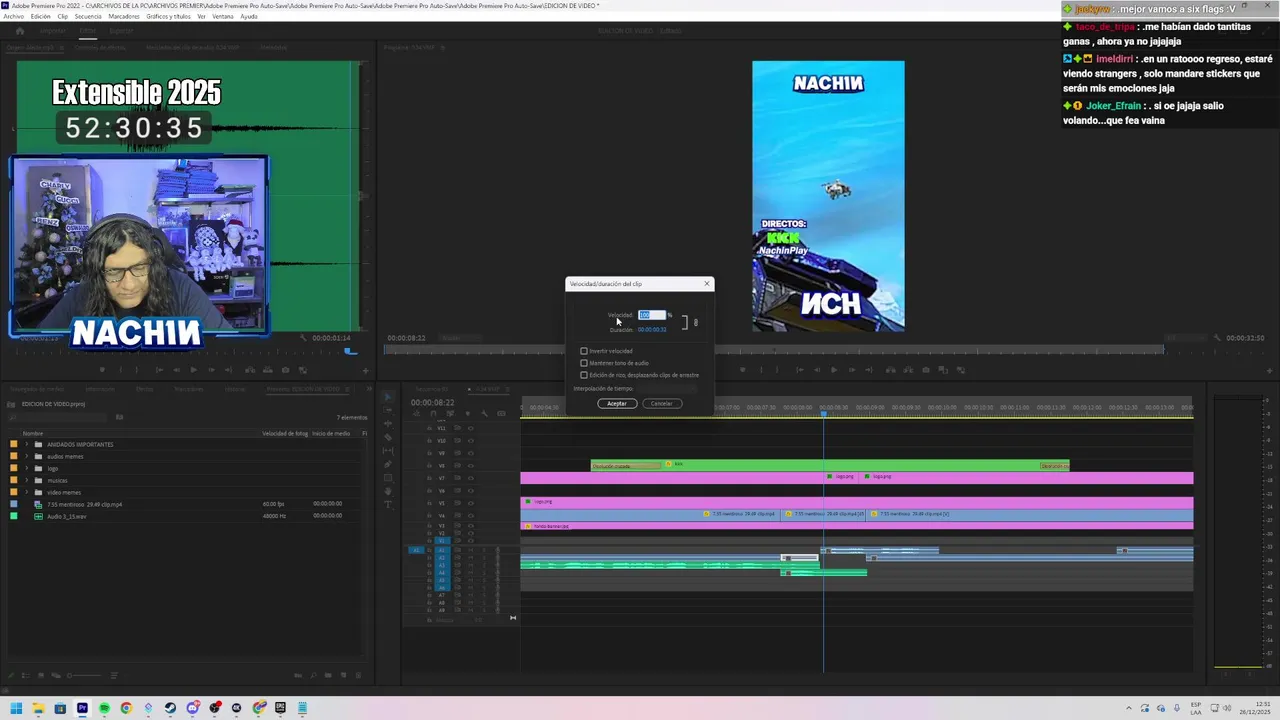Expand the musicas bin
The height and width of the screenshot is (720, 1280).
pyautogui.click(x=27, y=480)
